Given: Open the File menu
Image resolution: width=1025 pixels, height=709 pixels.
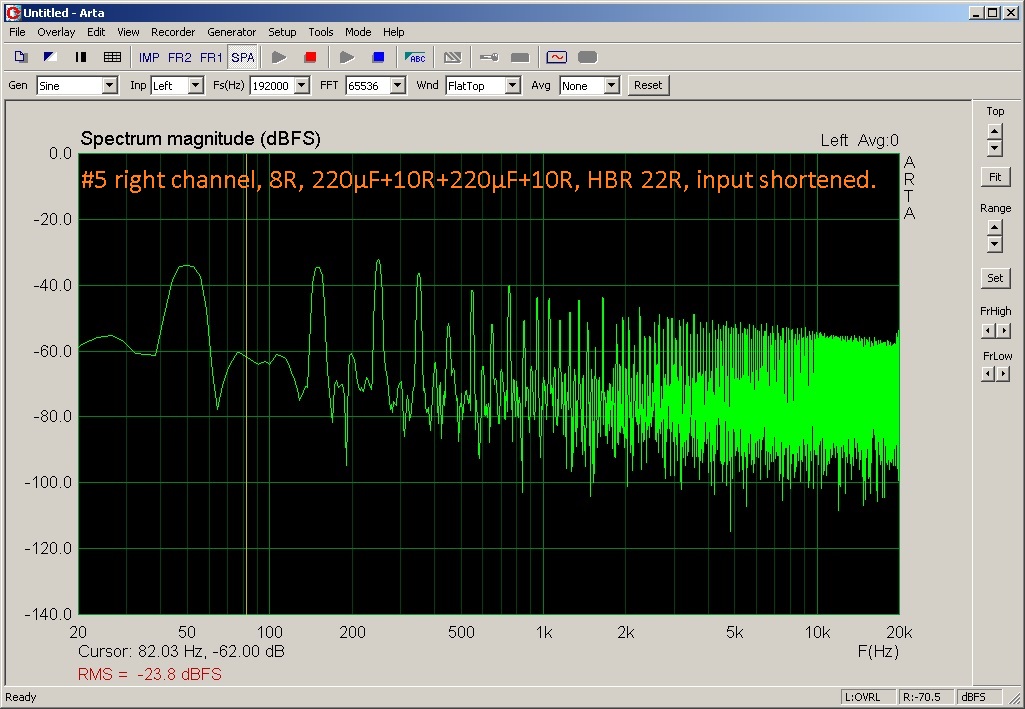Looking at the screenshot, I should 17,32.
